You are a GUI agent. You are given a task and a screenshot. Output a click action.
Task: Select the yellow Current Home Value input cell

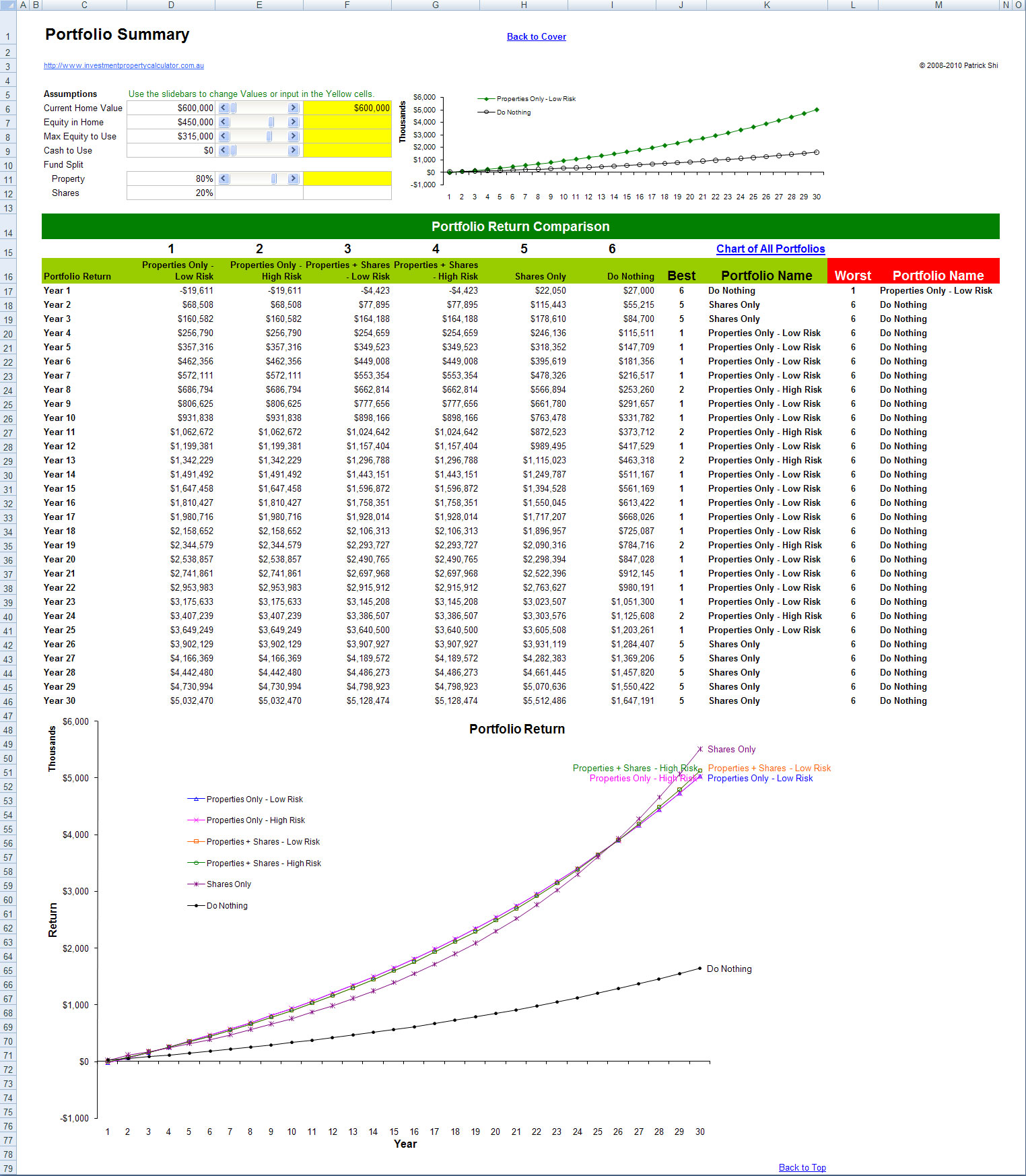[x=347, y=108]
